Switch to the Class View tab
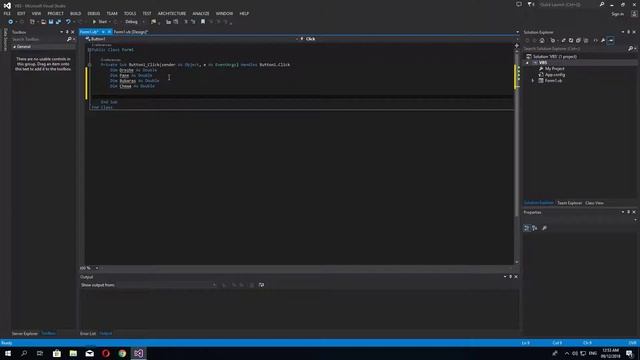The height and width of the screenshot is (360, 640). 594,203
